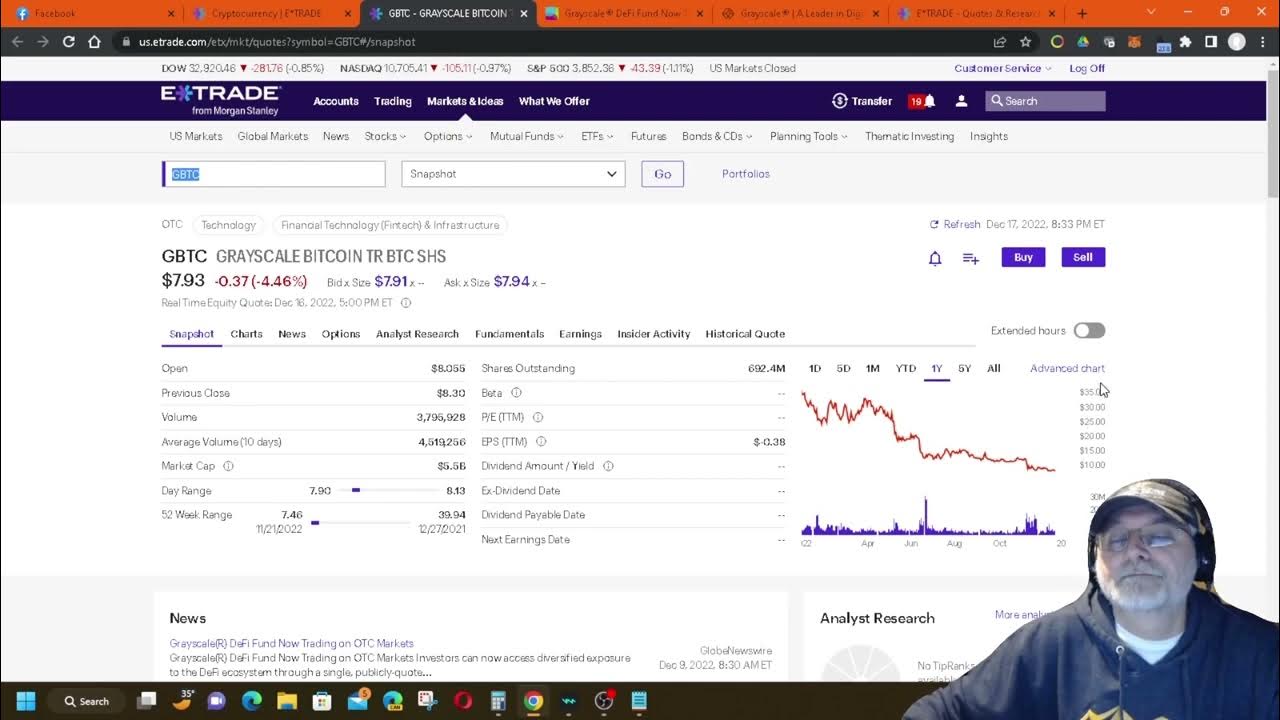Switch to the Insider Activity tab
Screen dimensions: 1280x720
(653, 334)
